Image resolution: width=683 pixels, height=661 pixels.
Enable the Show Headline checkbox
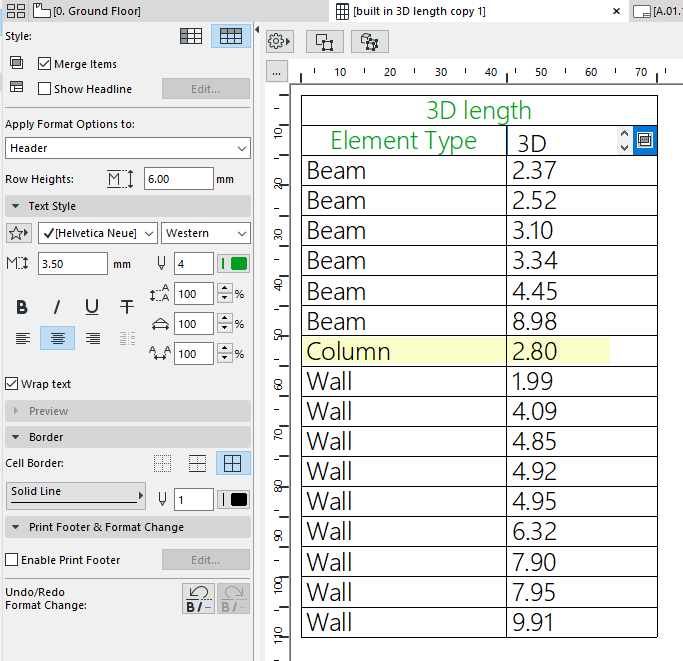pos(44,89)
